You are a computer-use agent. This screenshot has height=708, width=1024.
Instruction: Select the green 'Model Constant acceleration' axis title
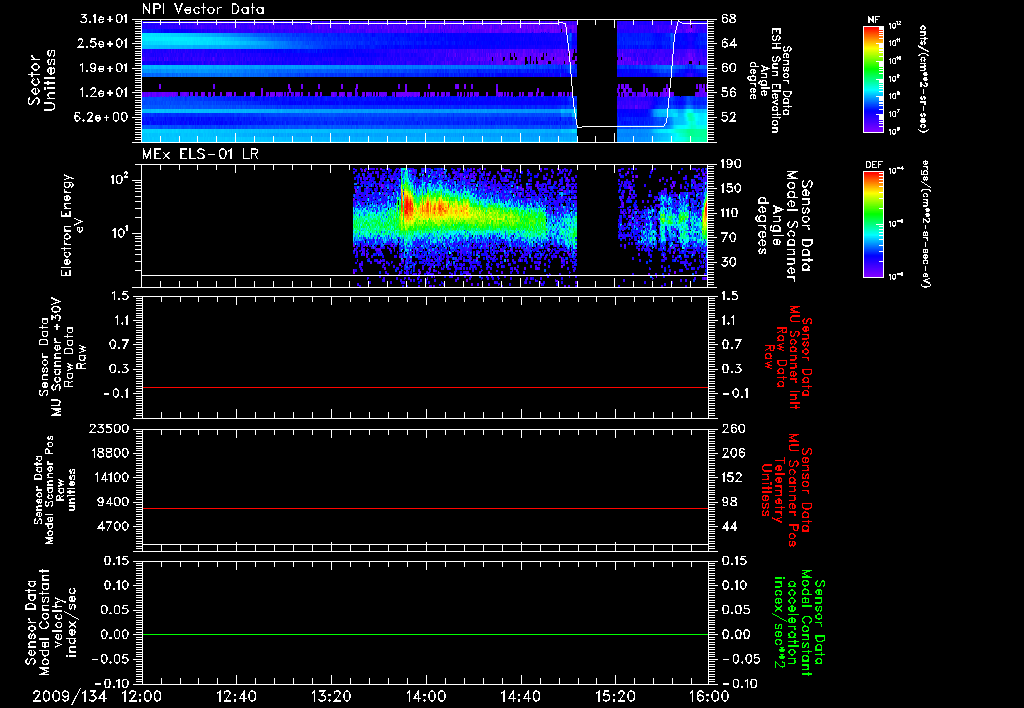(x=799, y=622)
